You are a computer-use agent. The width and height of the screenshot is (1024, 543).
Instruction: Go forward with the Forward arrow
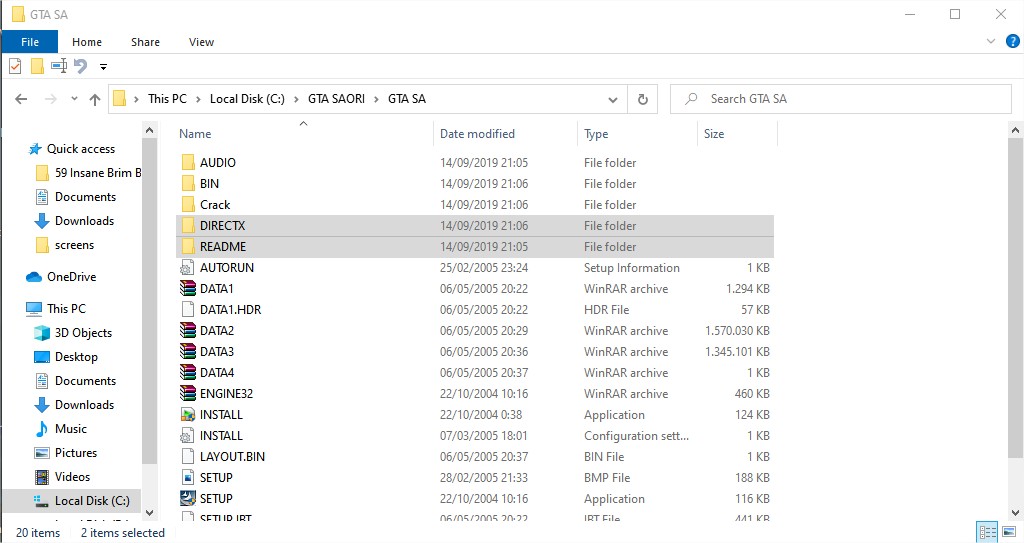(x=50, y=99)
